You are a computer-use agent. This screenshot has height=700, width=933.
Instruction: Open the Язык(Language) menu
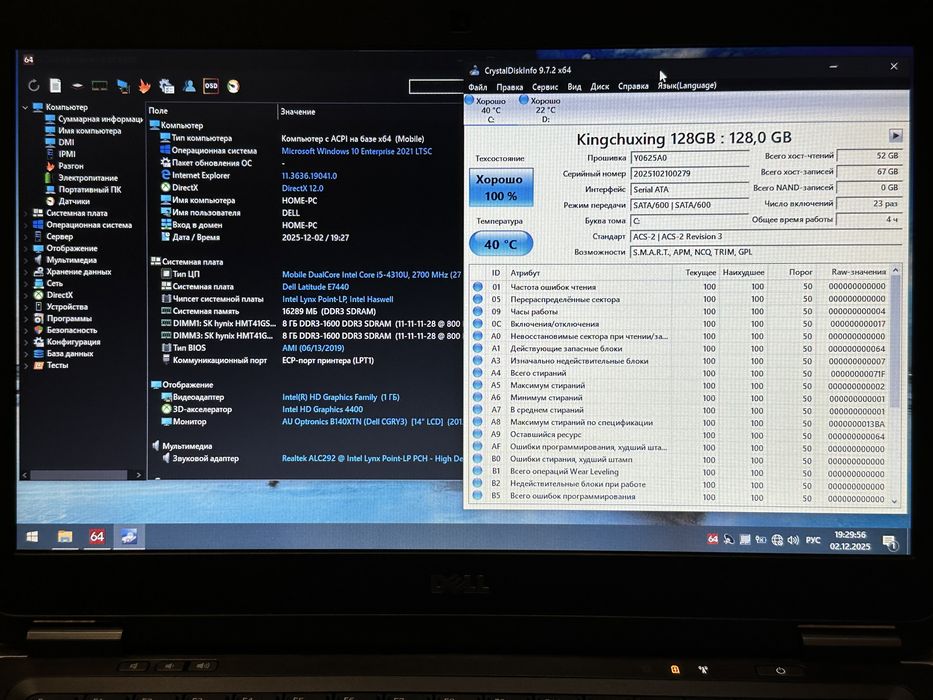coord(687,85)
